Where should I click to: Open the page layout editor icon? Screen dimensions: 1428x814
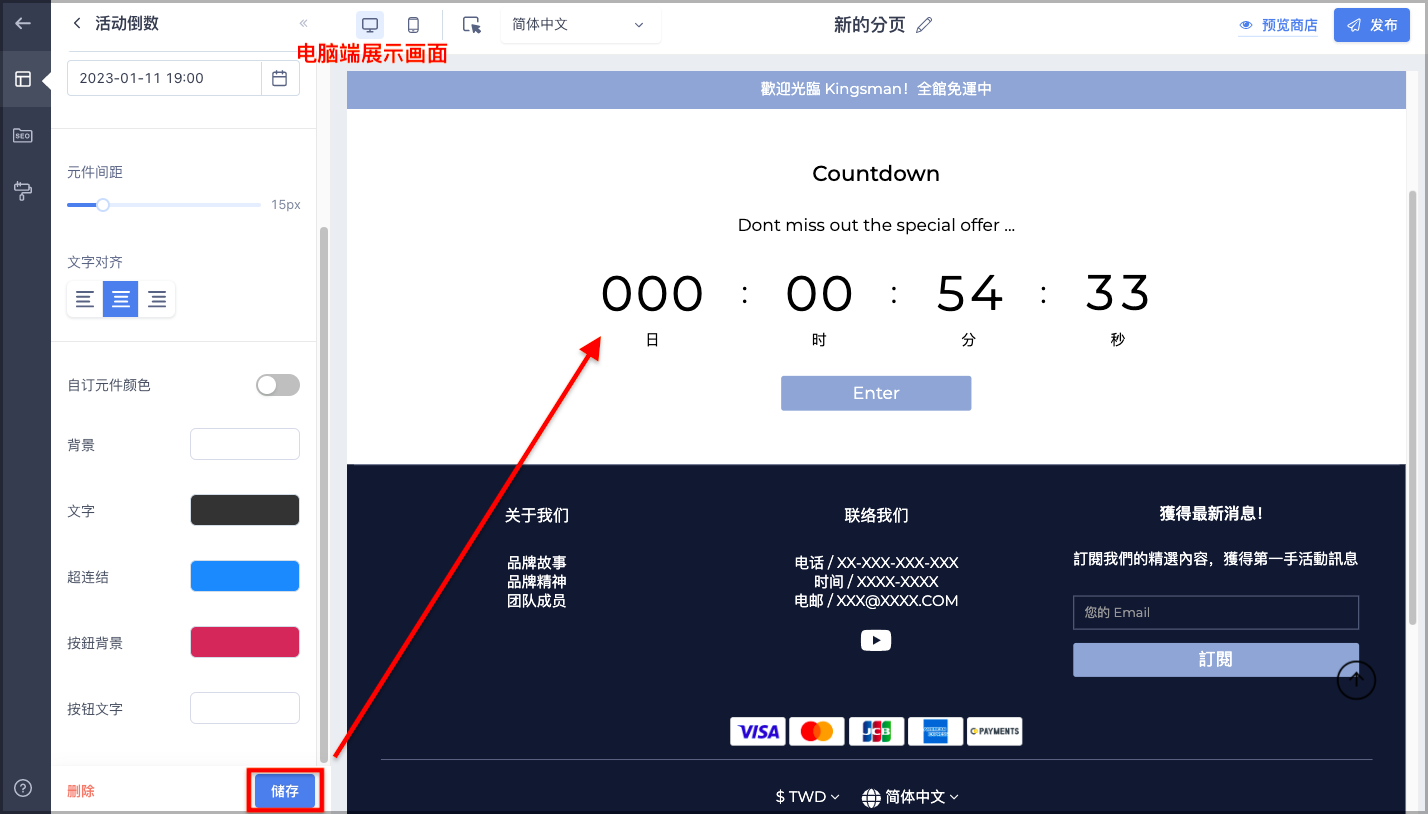pos(23,79)
